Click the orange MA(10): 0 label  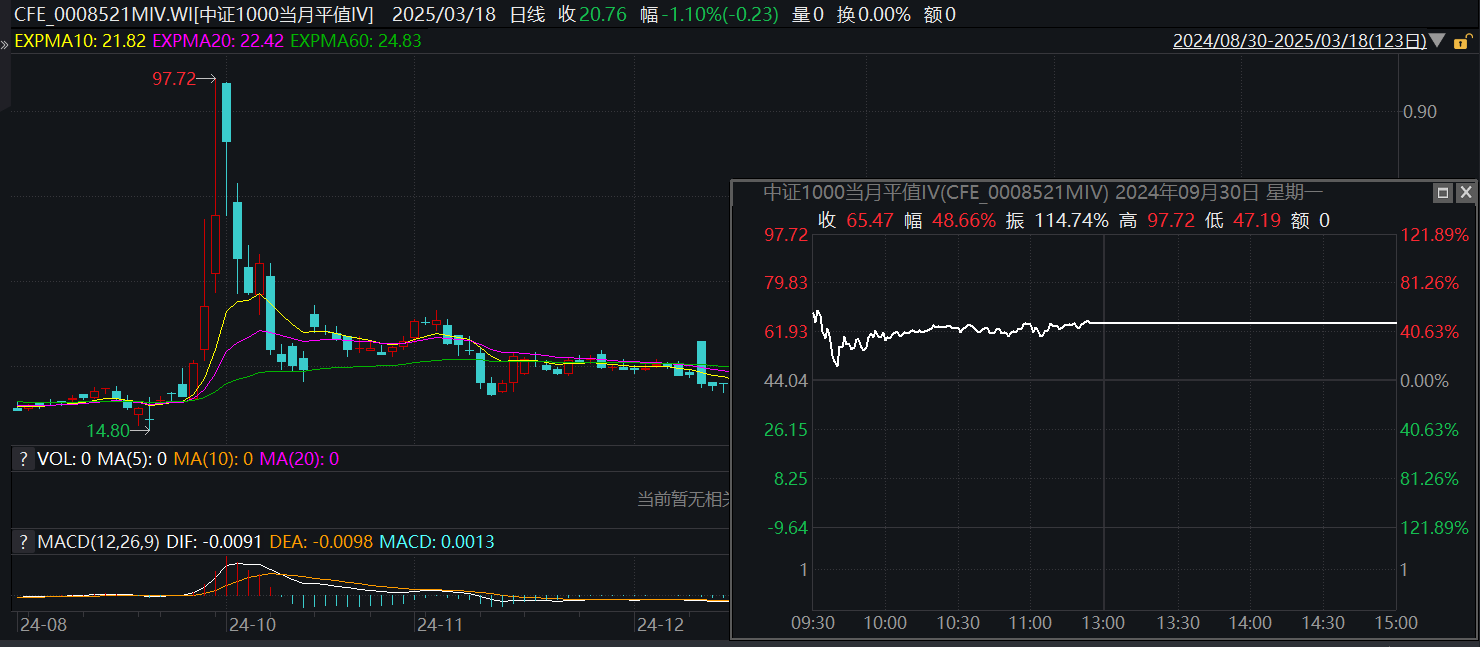[214, 459]
